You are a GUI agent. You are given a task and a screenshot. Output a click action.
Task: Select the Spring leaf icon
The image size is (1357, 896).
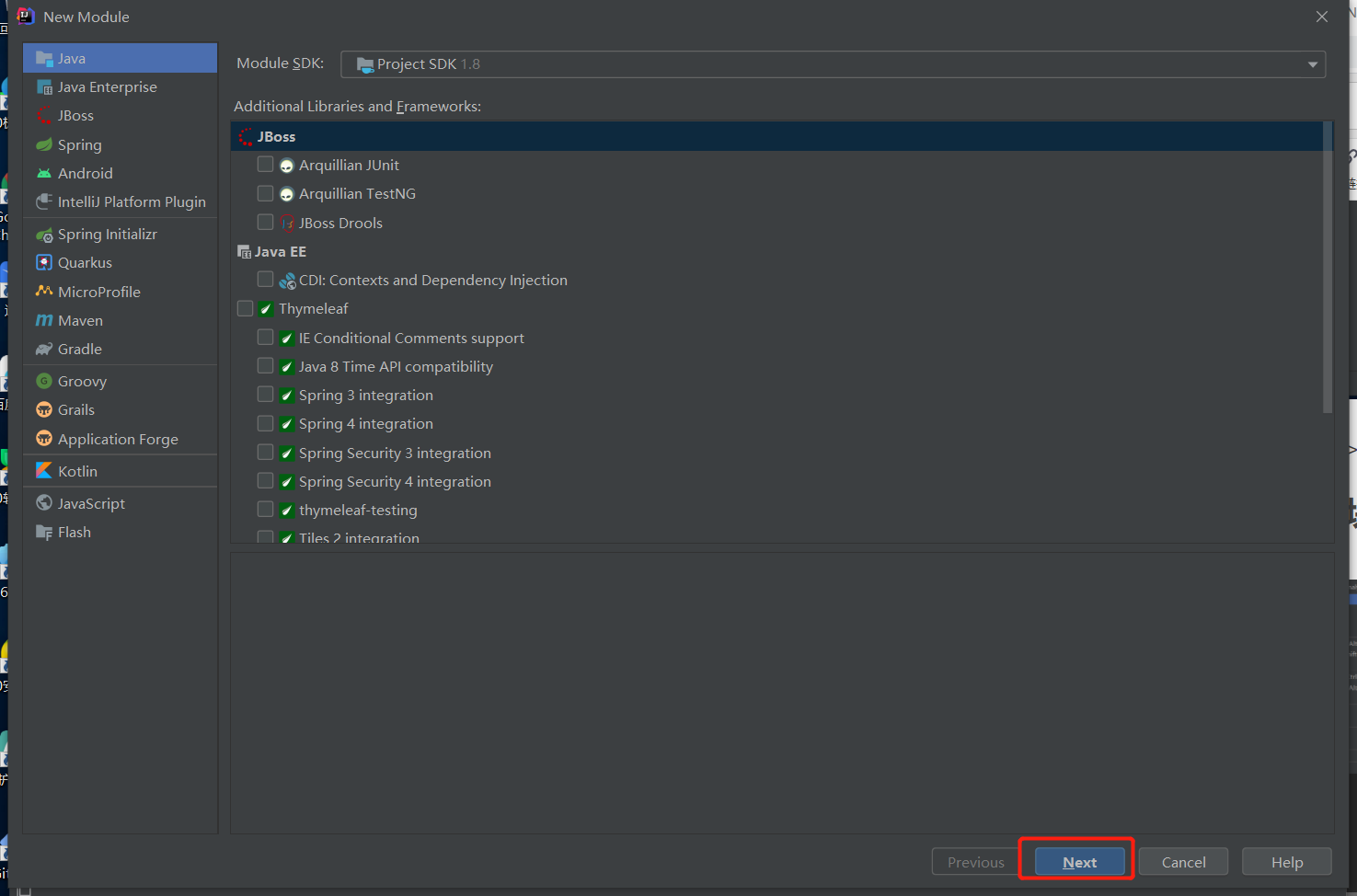(x=44, y=144)
